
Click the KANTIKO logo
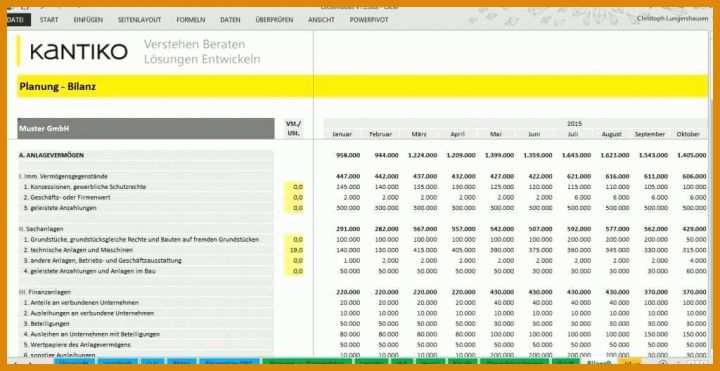click(79, 52)
